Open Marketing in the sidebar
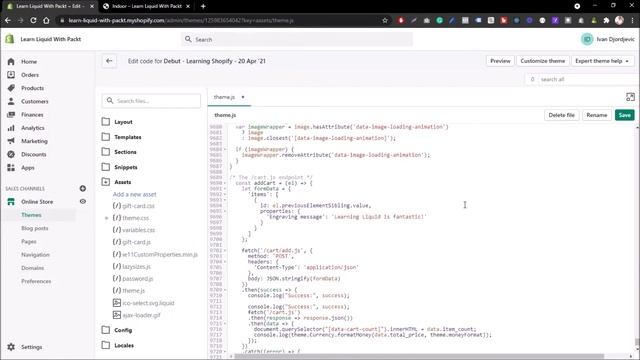 click(x=34, y=141)
